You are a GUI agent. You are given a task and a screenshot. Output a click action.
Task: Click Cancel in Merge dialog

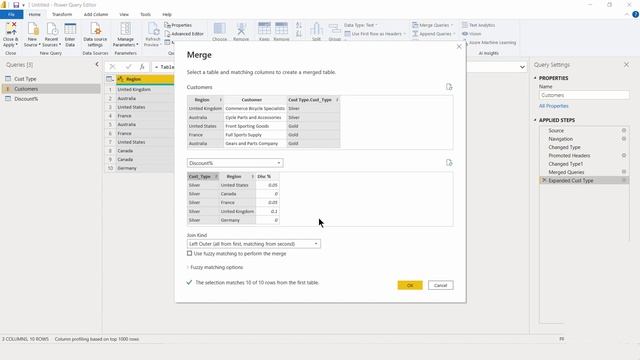click(440, 285)
